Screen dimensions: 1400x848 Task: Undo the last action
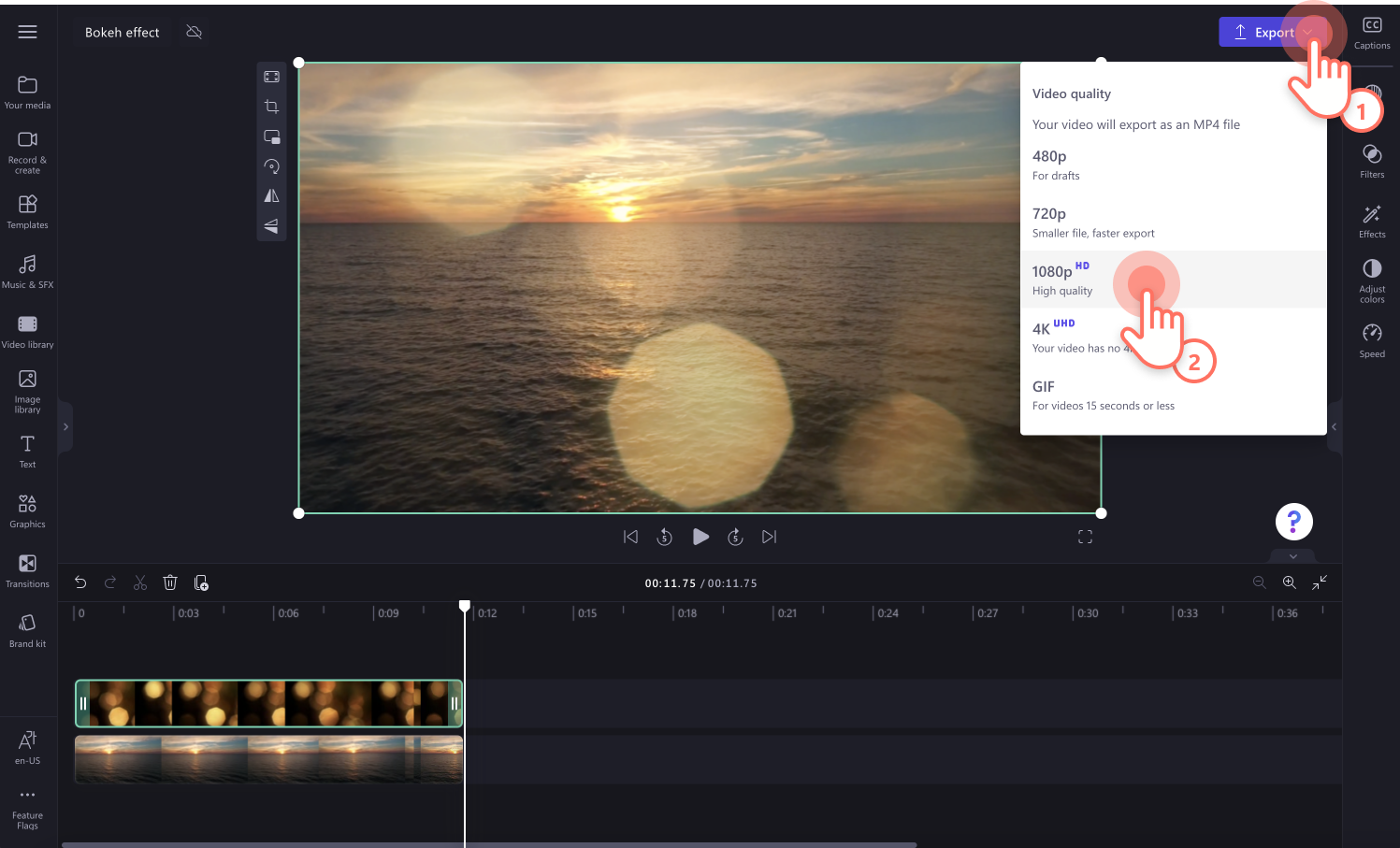(80, 582)
